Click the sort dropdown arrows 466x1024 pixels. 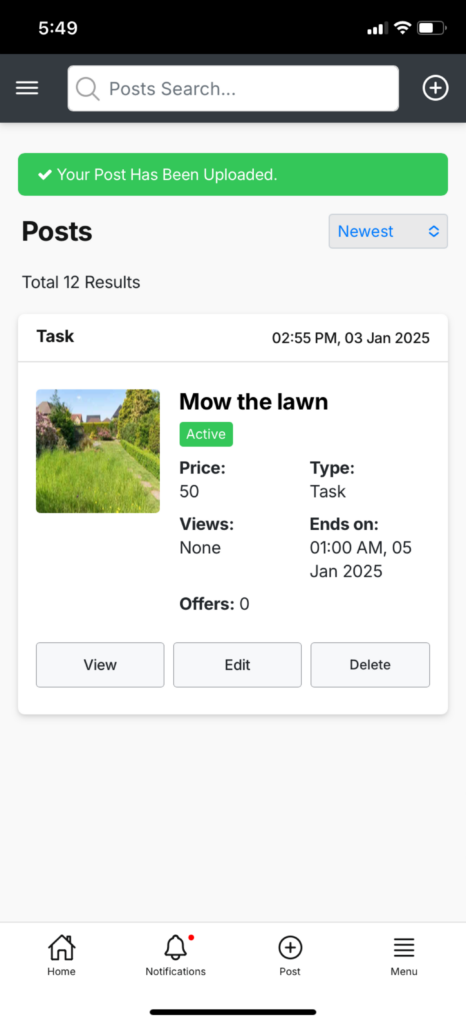coord(433,231)
